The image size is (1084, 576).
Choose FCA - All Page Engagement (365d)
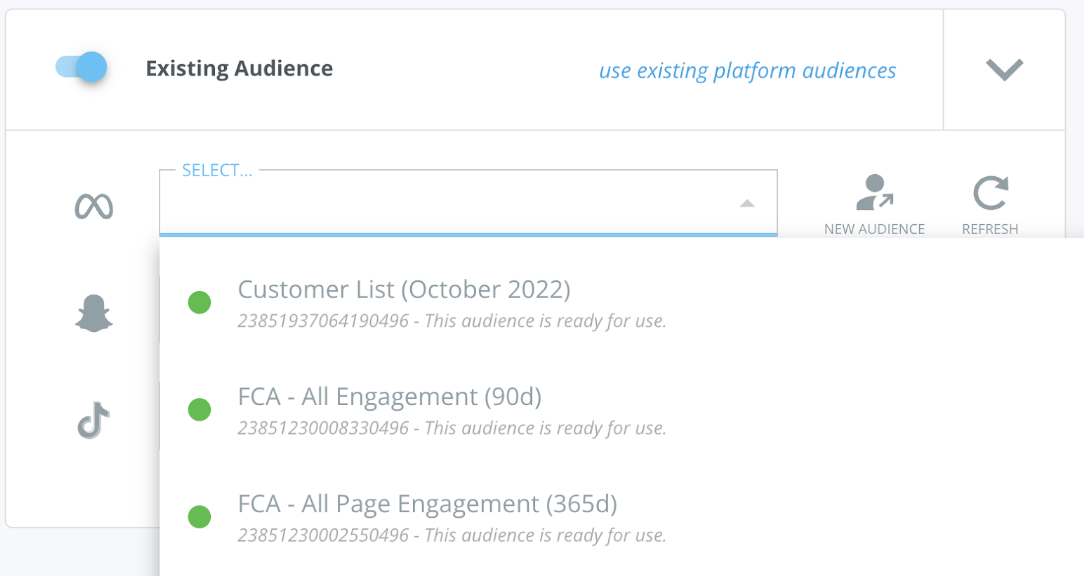(622, 517)
